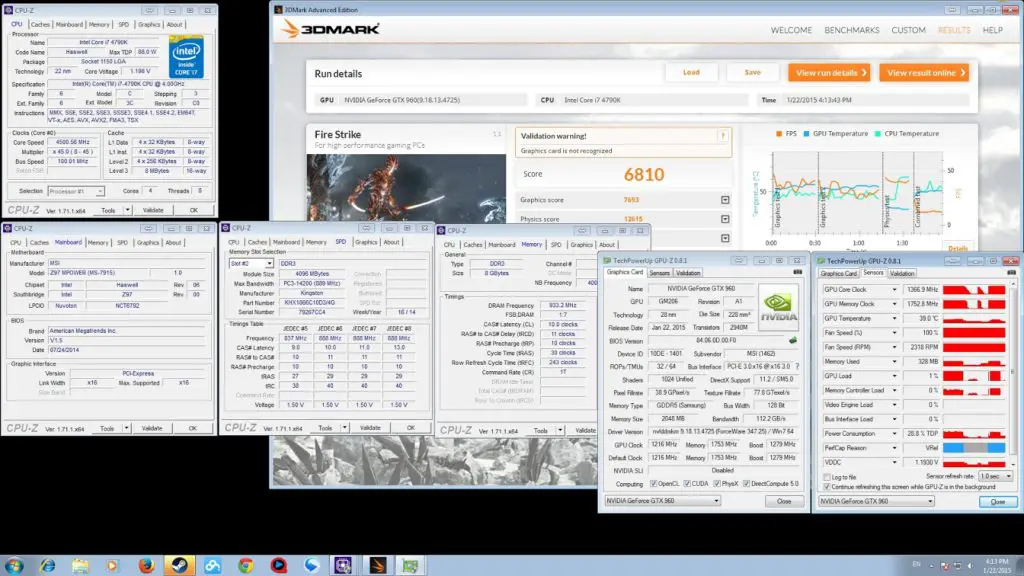This screenshot has width=1024, height=576.
Task: Switch to Validation tab in GPU-Z Sensors window
Action: pos(902,274)
